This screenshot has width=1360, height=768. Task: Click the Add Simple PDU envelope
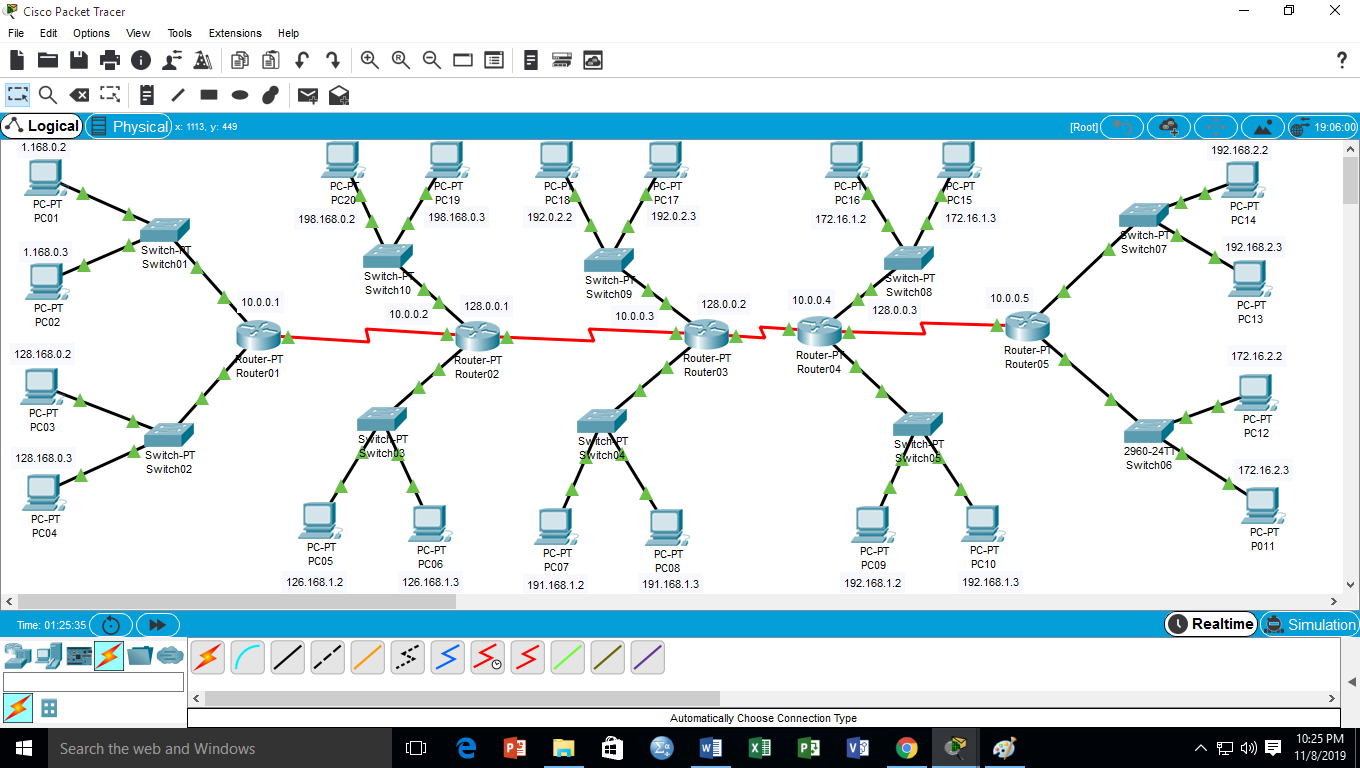tap(308, 95)
